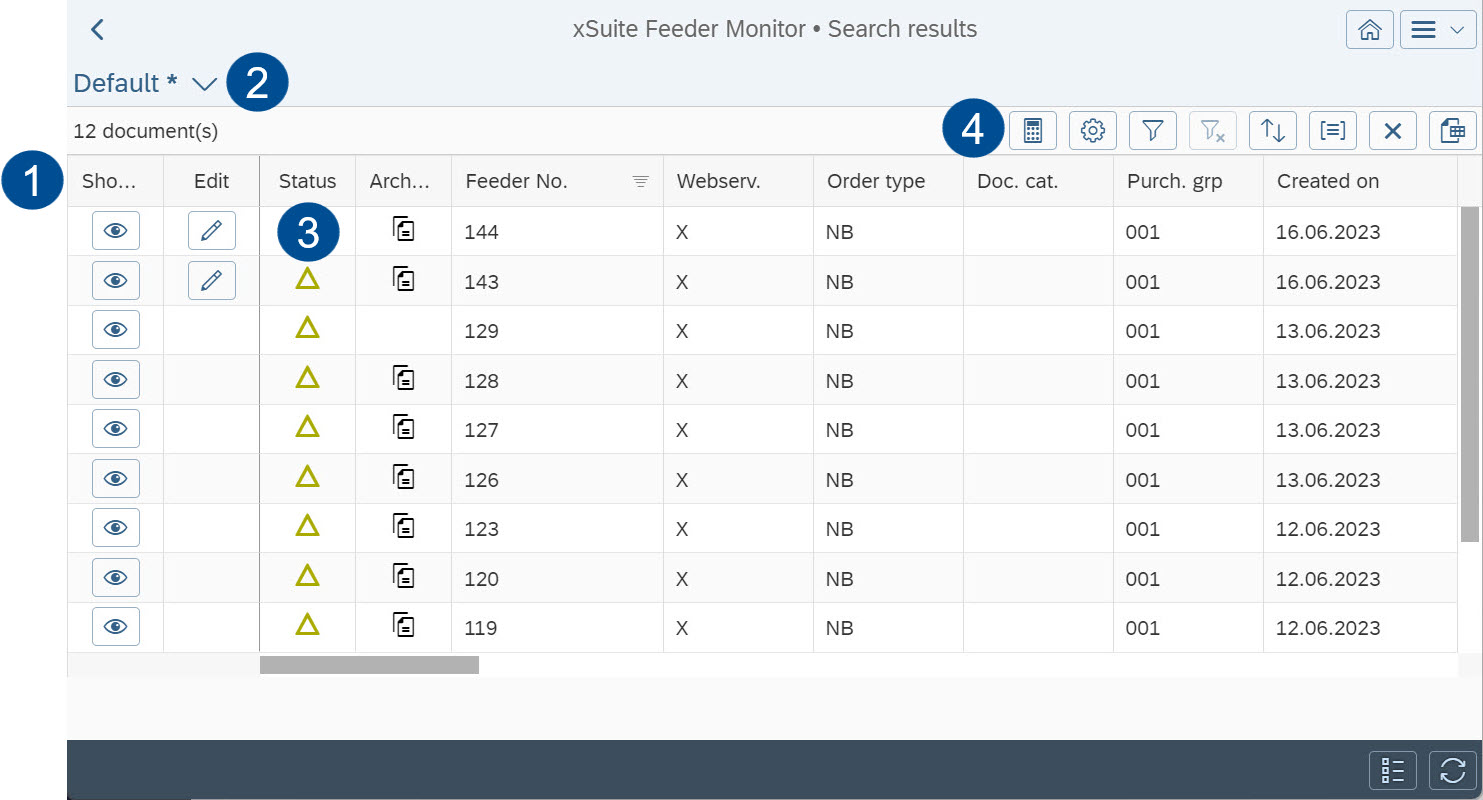Edit the entry for Feeder No. 144
Screen dimensions: 1483x800
point(211,229)
